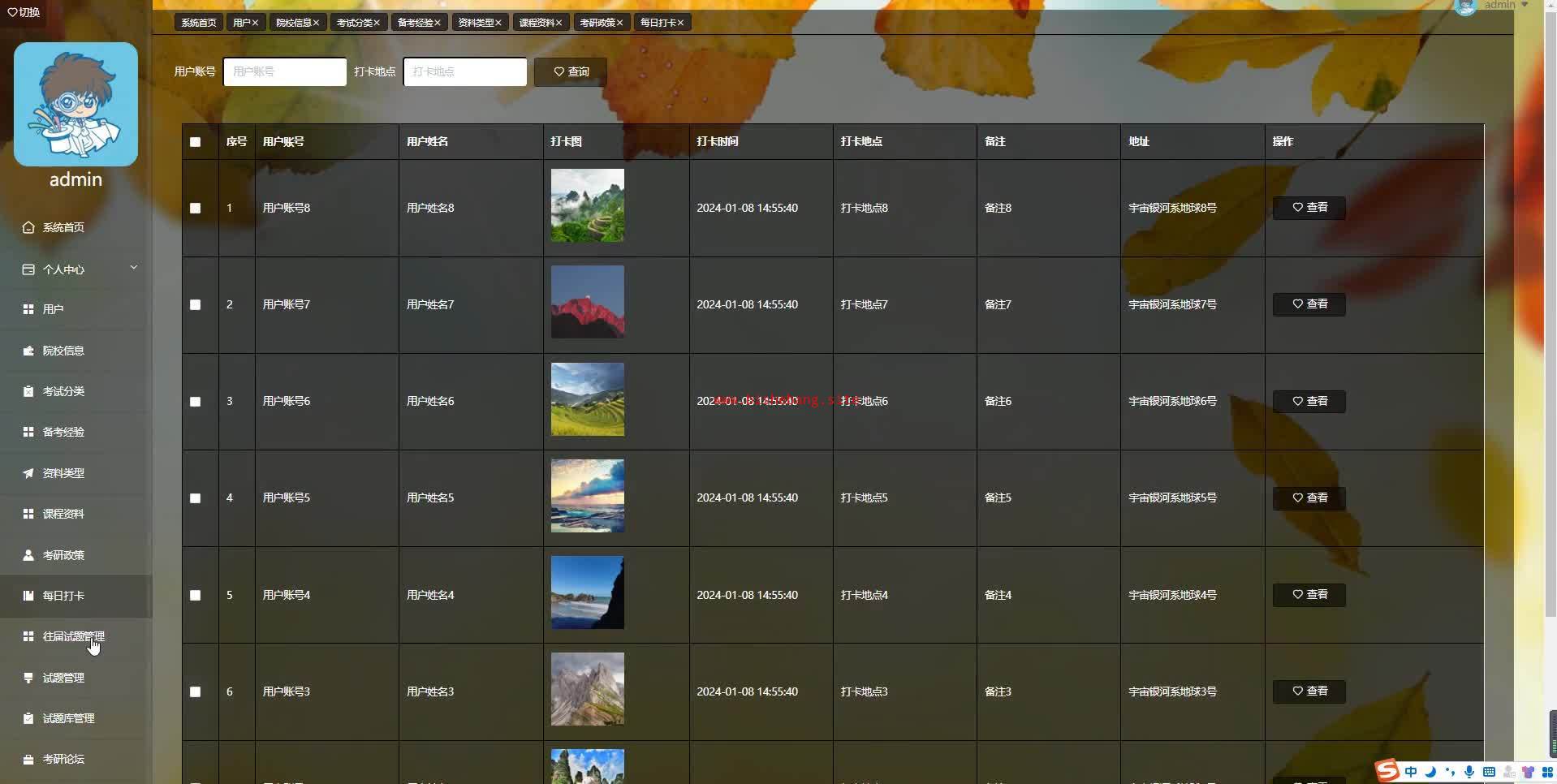Click the Sogou microphone voice input icon
Viewport: 1557px width, 784px height.
click(x=1469, y=772)
